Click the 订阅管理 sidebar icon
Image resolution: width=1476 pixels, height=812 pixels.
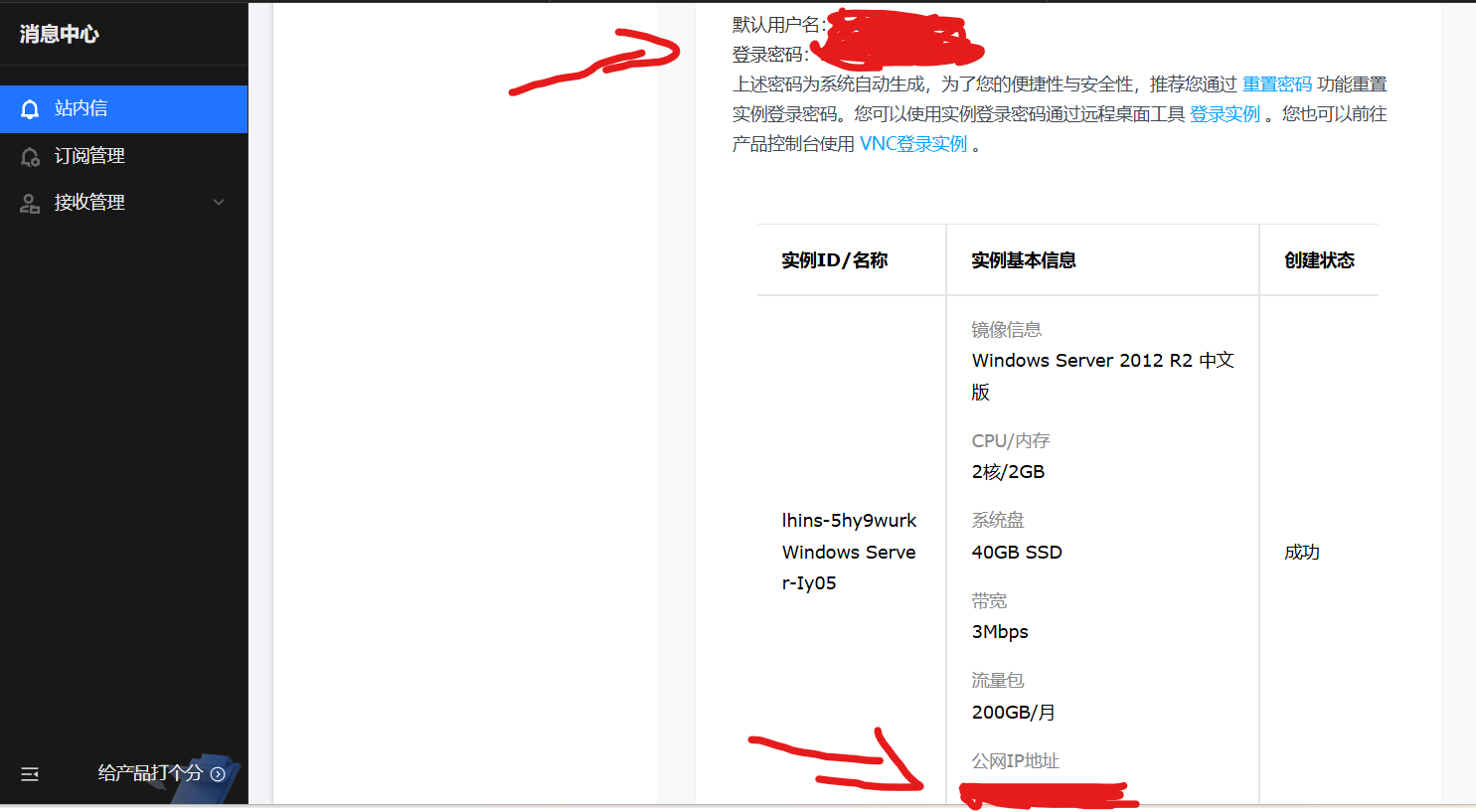click(31, 156)
